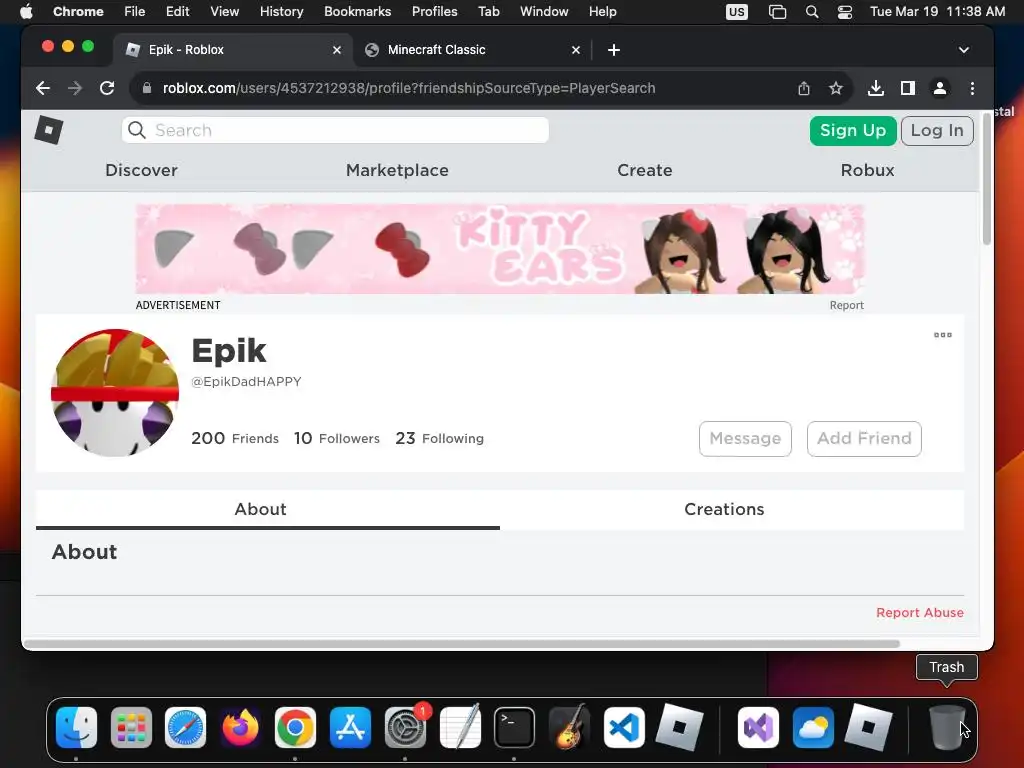Screen dimensions: 1024x768
Task: Click the Add Friend button
Action: (x=864, y=438)
